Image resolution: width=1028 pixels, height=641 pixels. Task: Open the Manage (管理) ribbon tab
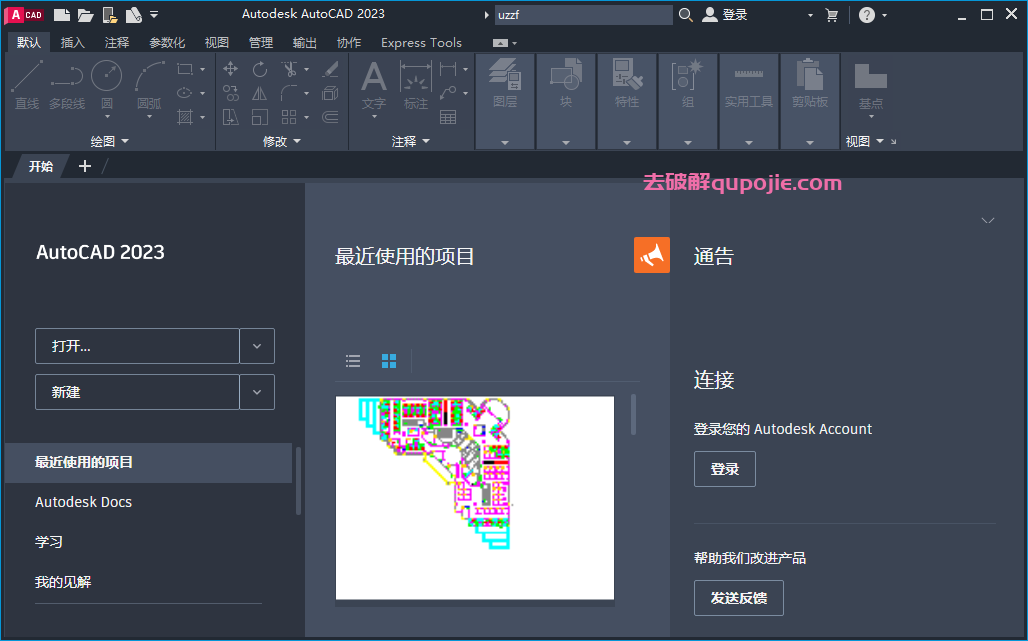(x=261, y=43)
